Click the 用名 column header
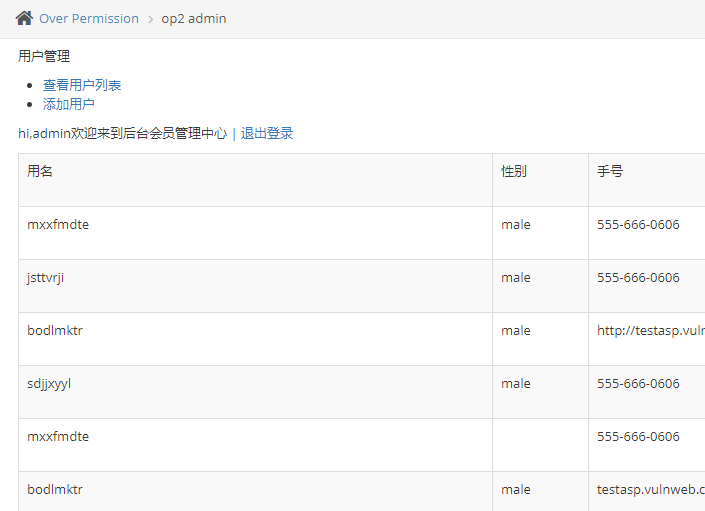 tap(255, 180)
